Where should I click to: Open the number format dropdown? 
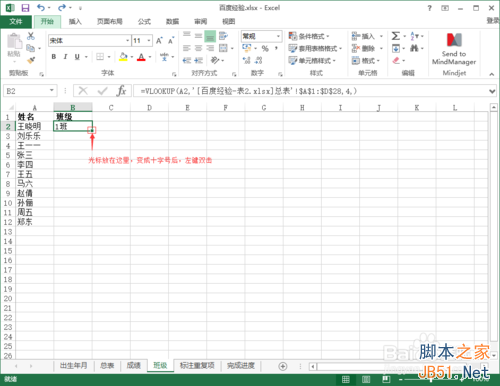click(278, 36)
